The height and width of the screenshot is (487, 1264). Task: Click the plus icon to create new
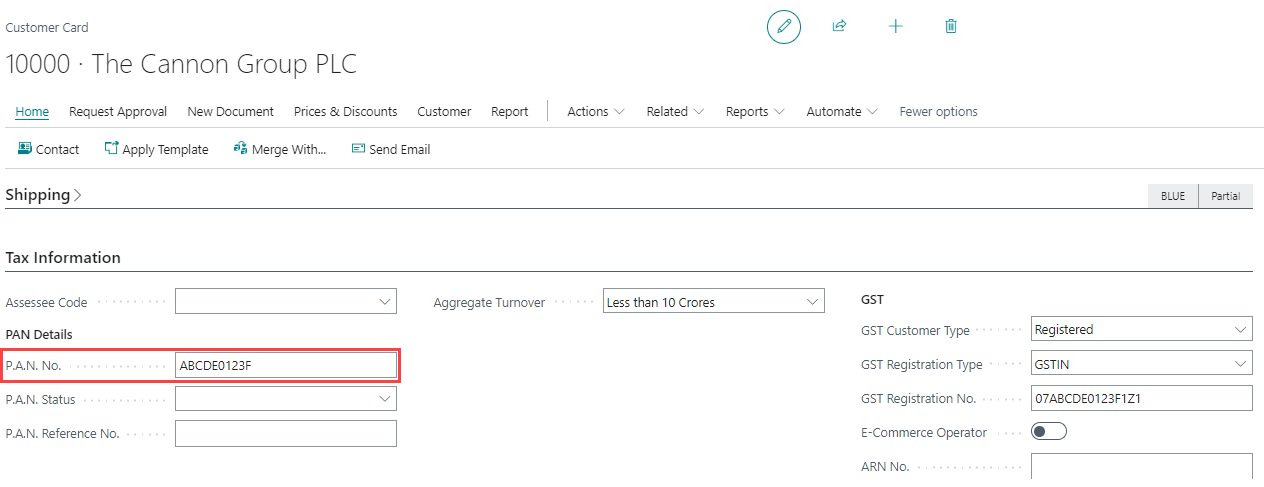tap(895, 27)
